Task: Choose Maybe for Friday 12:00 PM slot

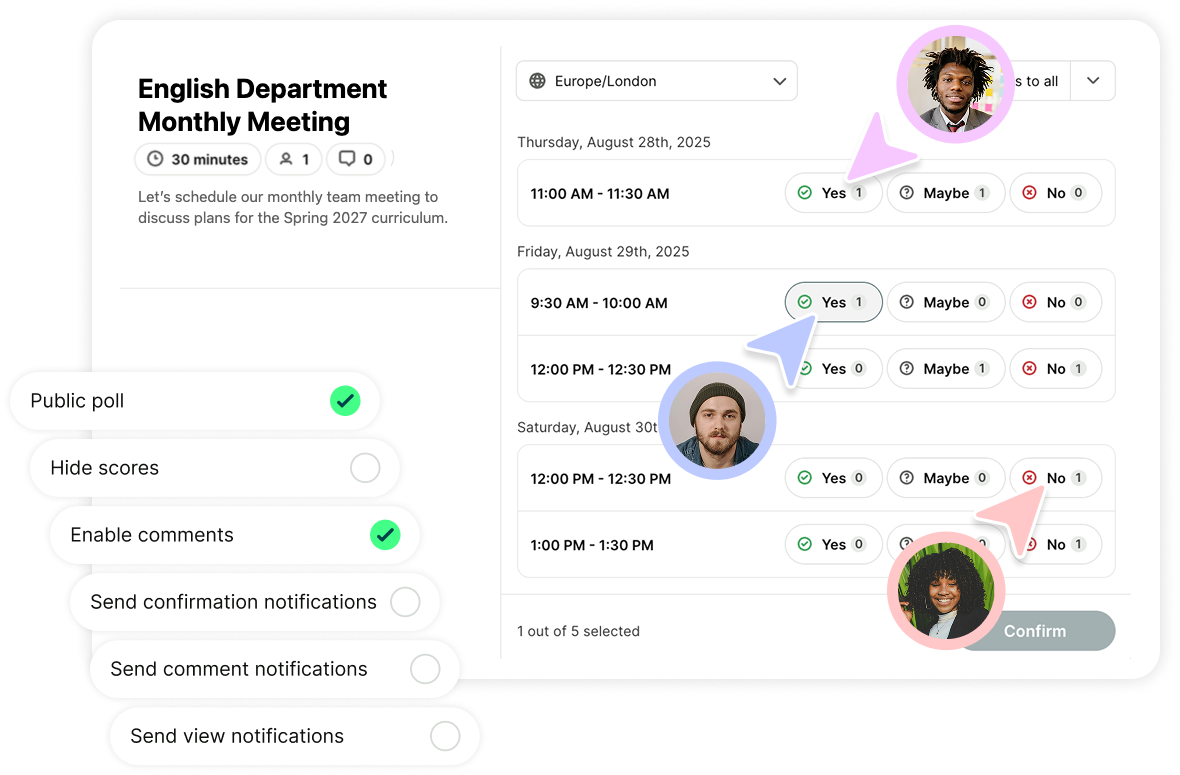Action: click(x=946, y=369)
